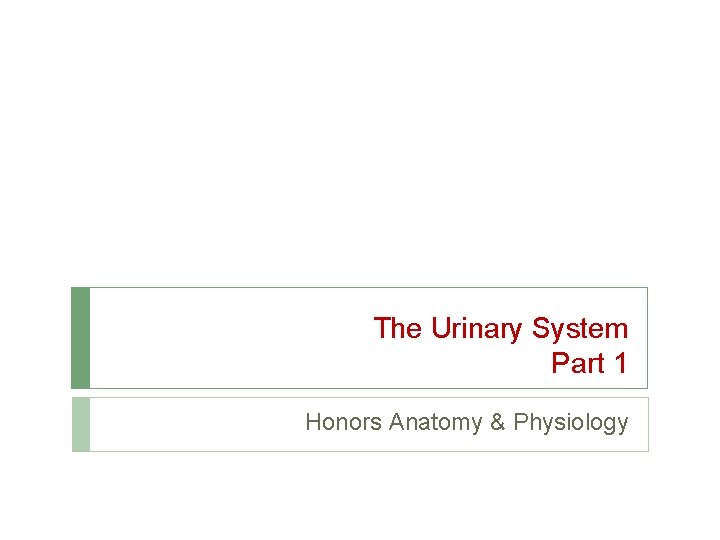Click the dark green accent bar beside title

[80, 338]
